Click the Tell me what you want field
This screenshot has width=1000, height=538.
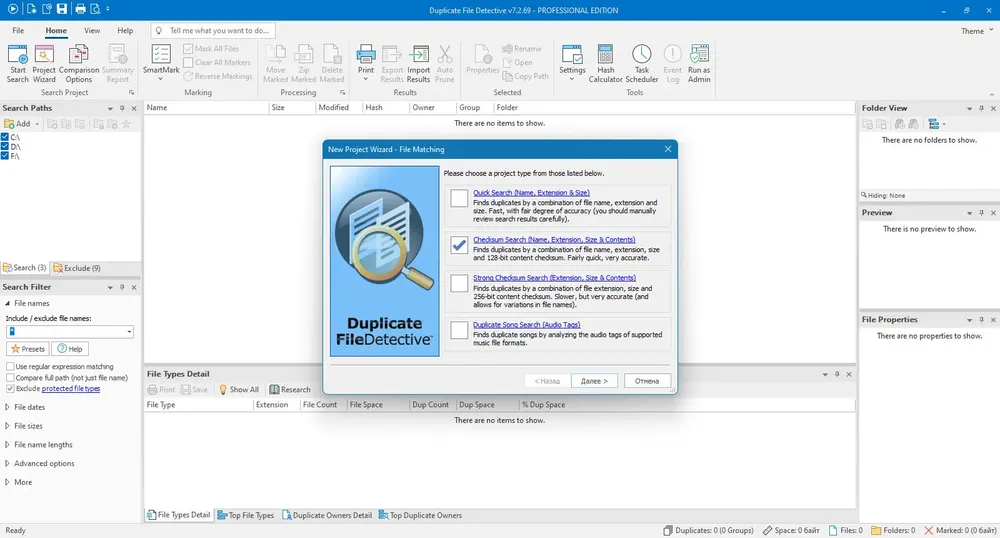pyautogui.click(x=213, y=31)
